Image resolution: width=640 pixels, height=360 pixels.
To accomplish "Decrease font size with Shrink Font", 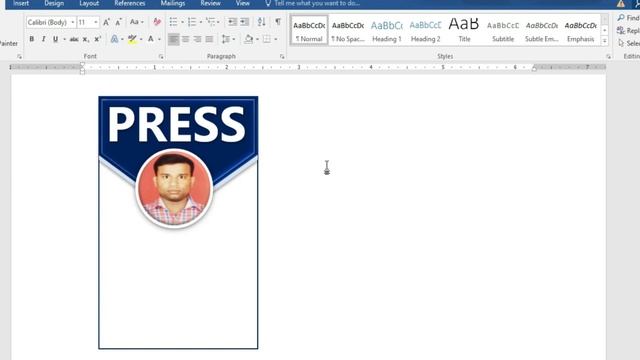I will pyautogui.click(x=118, y=22).
